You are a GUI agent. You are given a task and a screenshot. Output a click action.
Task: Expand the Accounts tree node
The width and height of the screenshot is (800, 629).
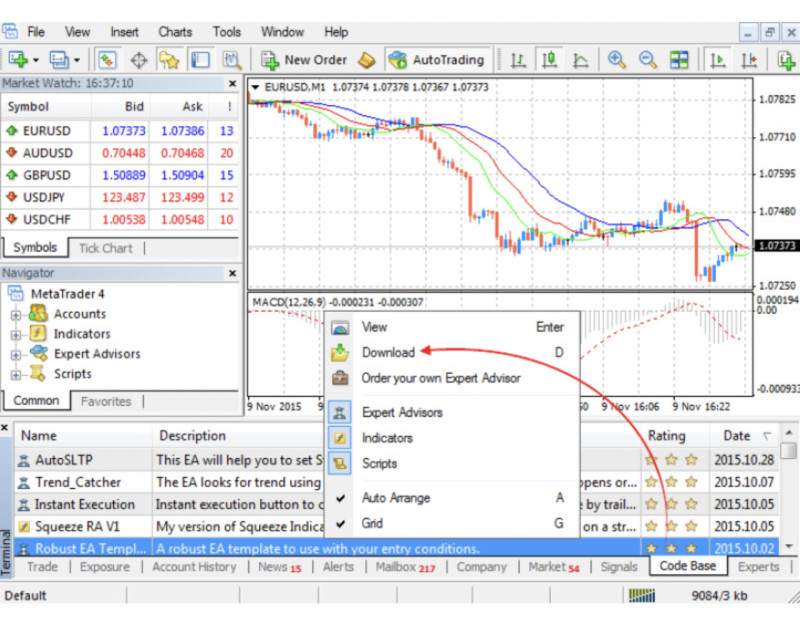click(16, 315)
